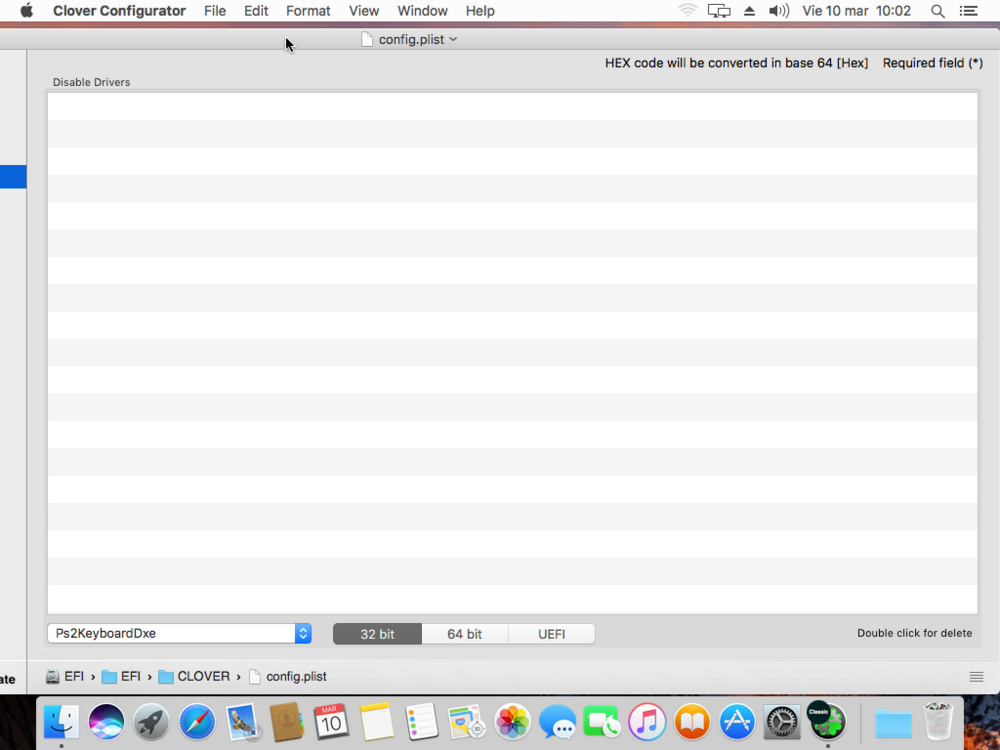Open the Ps2KeyboardDxe driver dropdown

(179, 633)
